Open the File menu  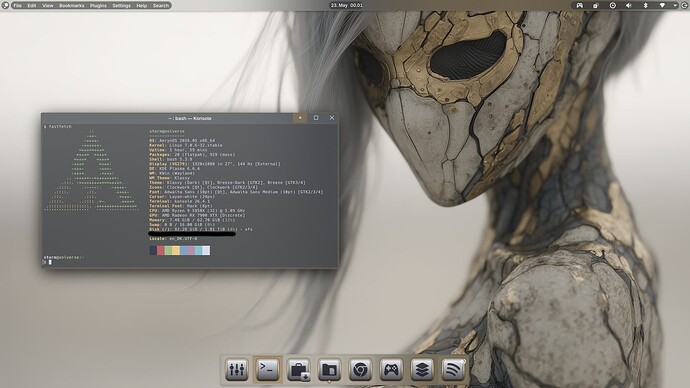17,6
